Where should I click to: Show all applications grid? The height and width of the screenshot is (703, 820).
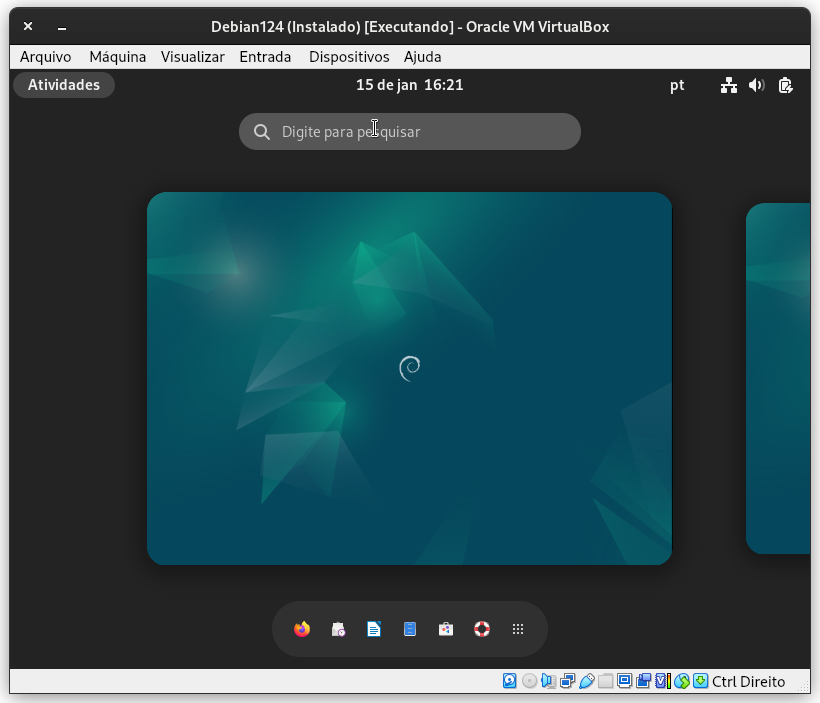click(518, 629)
